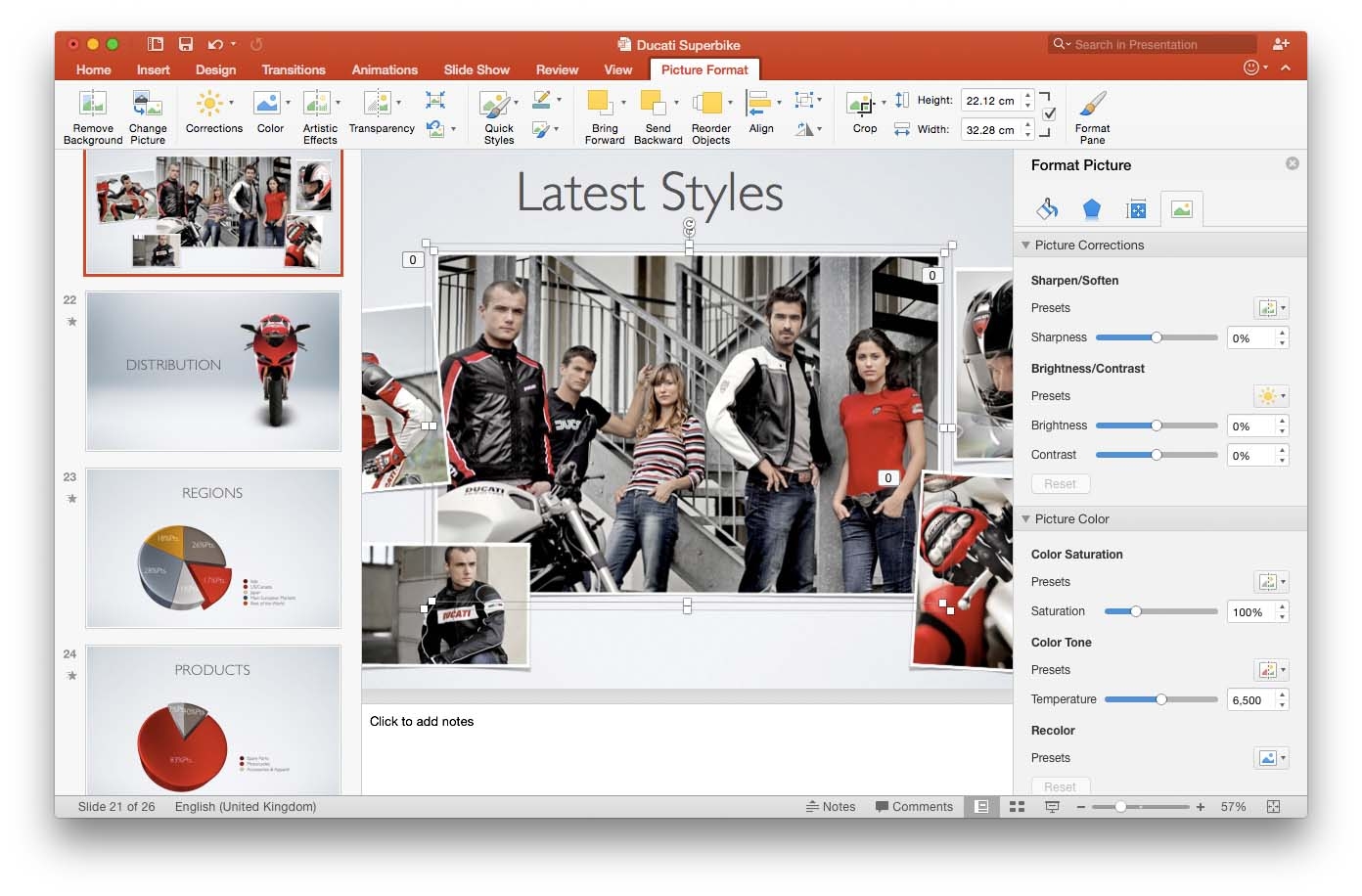Click the Save icon in title bar
This screenshot has height=896, width=1362.
(x=186, y=44)
